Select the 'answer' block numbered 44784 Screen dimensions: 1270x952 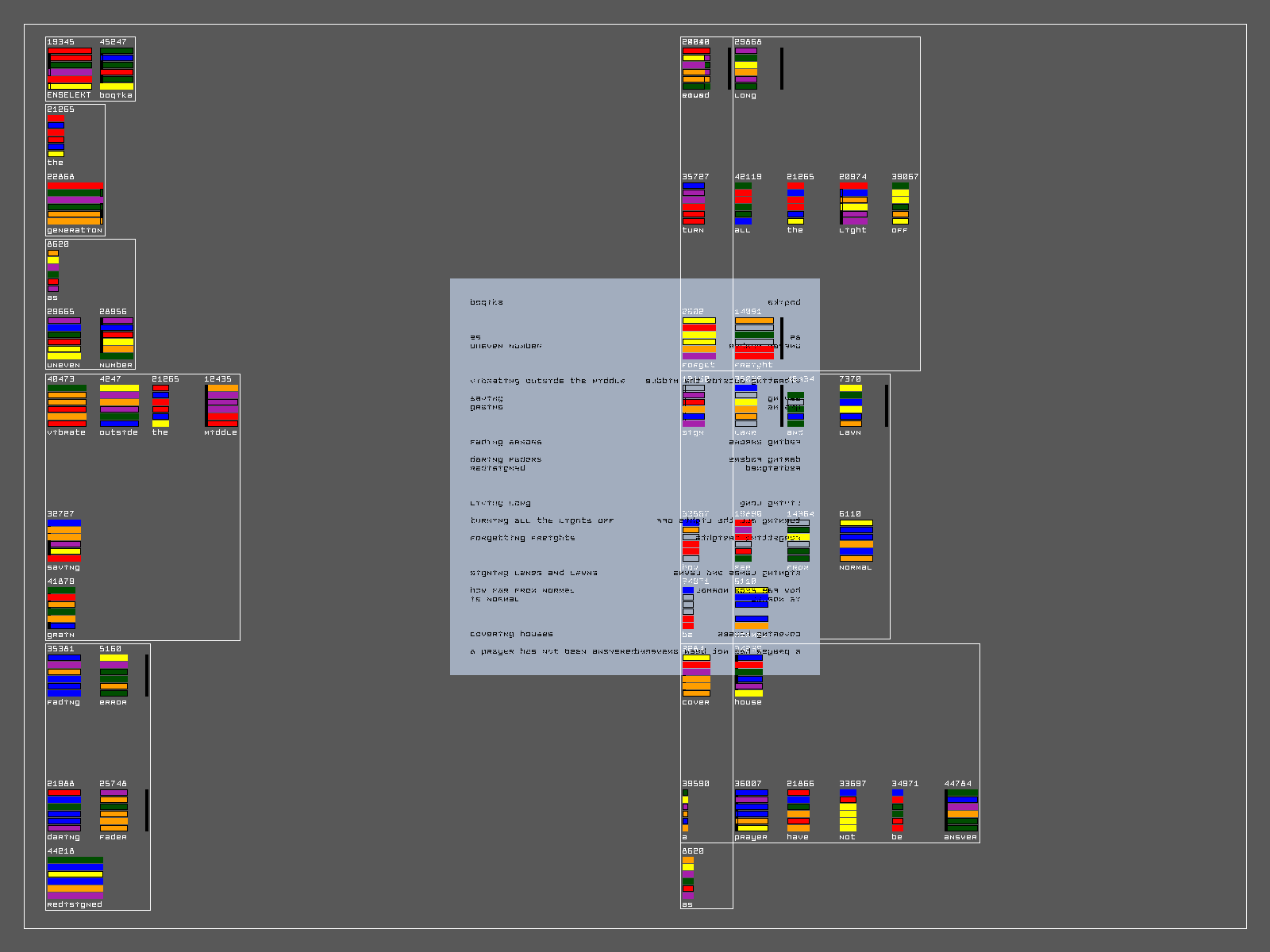pos(961,811)
